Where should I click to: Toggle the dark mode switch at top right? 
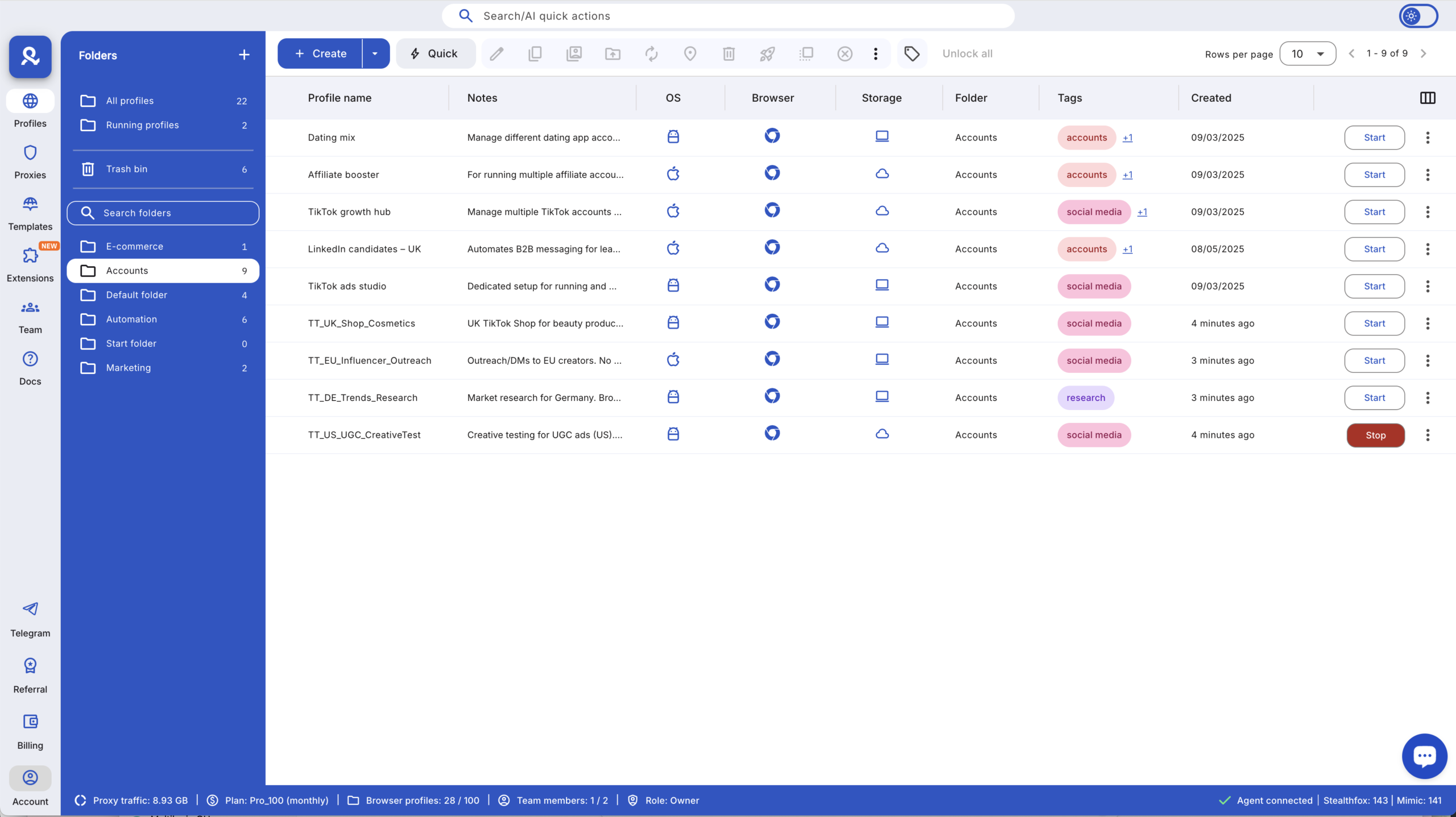1418,15
